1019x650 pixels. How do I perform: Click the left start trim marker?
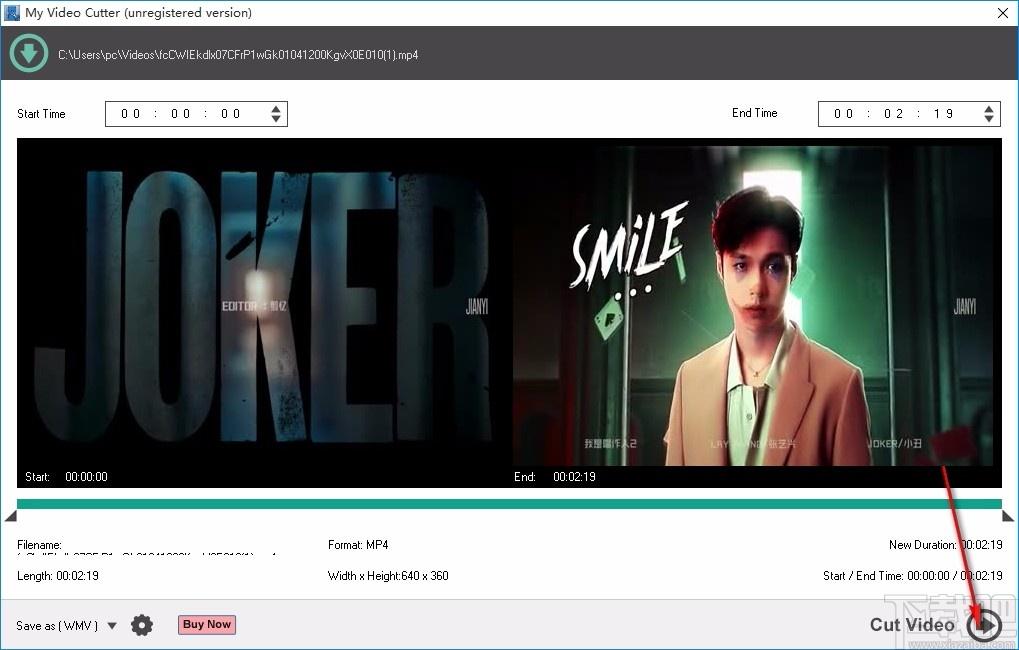(10, 516)
